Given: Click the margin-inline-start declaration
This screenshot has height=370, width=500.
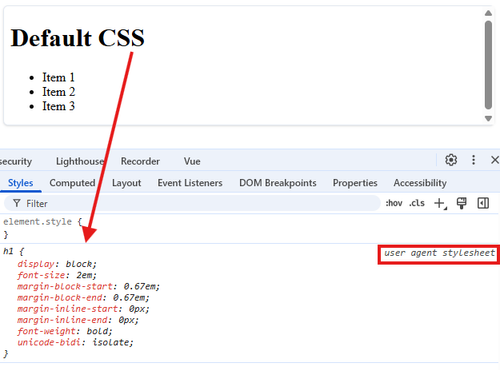Looking at the screenshot, I should 83,309.
